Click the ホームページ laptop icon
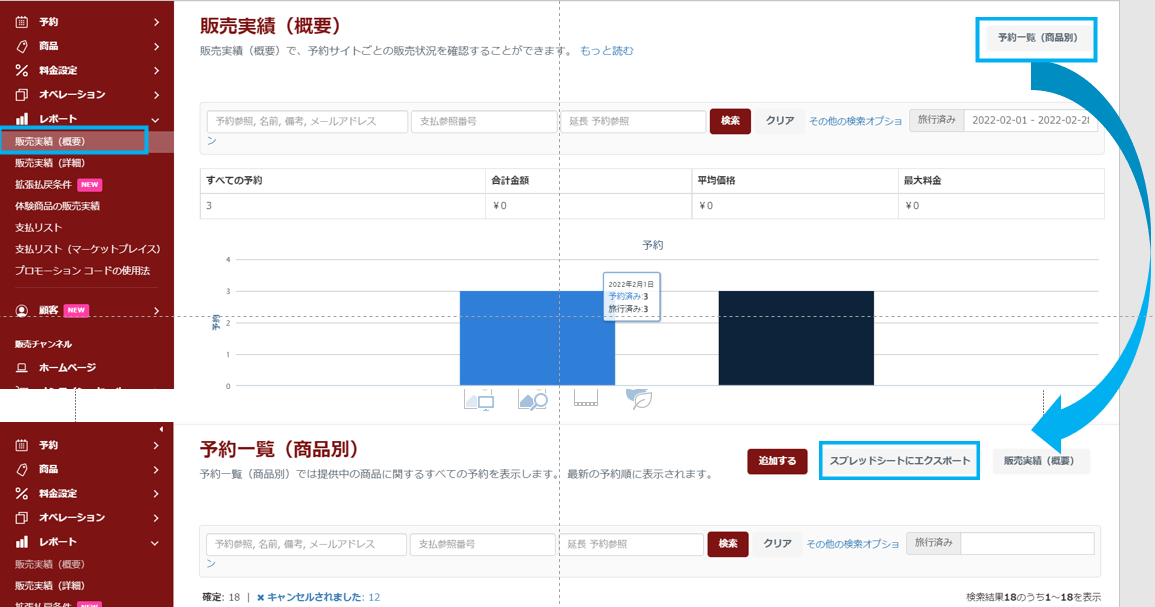The width and height of the screenshot is (1155, 607). click(22, 367)
